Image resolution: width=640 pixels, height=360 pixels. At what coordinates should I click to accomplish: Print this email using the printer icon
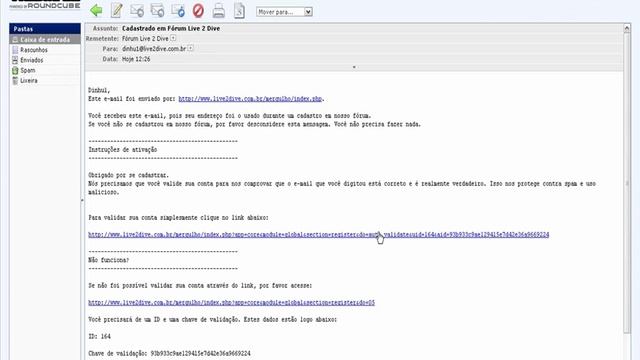pyautogui.click(x=219, y=11)
